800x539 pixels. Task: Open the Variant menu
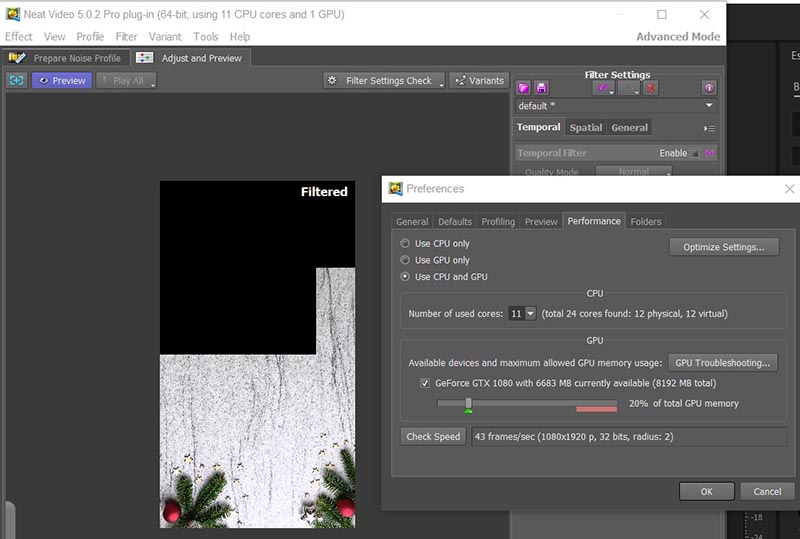click(165, 37)
